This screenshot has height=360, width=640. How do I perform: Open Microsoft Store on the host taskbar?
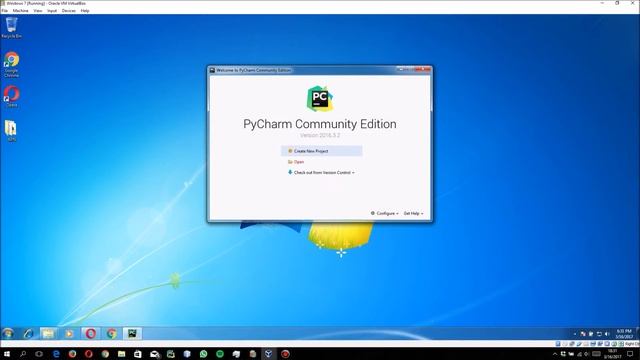[x=138, y=354]
